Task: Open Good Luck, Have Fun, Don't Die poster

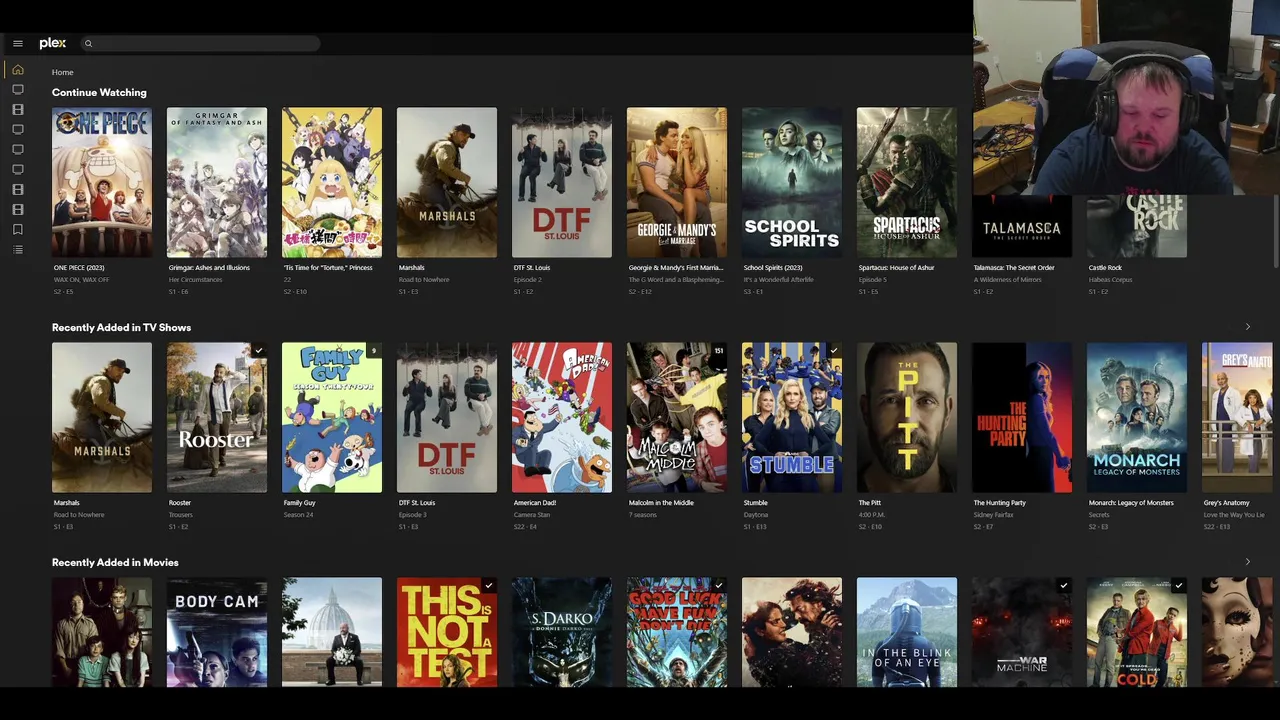Action: coord(677,632)
